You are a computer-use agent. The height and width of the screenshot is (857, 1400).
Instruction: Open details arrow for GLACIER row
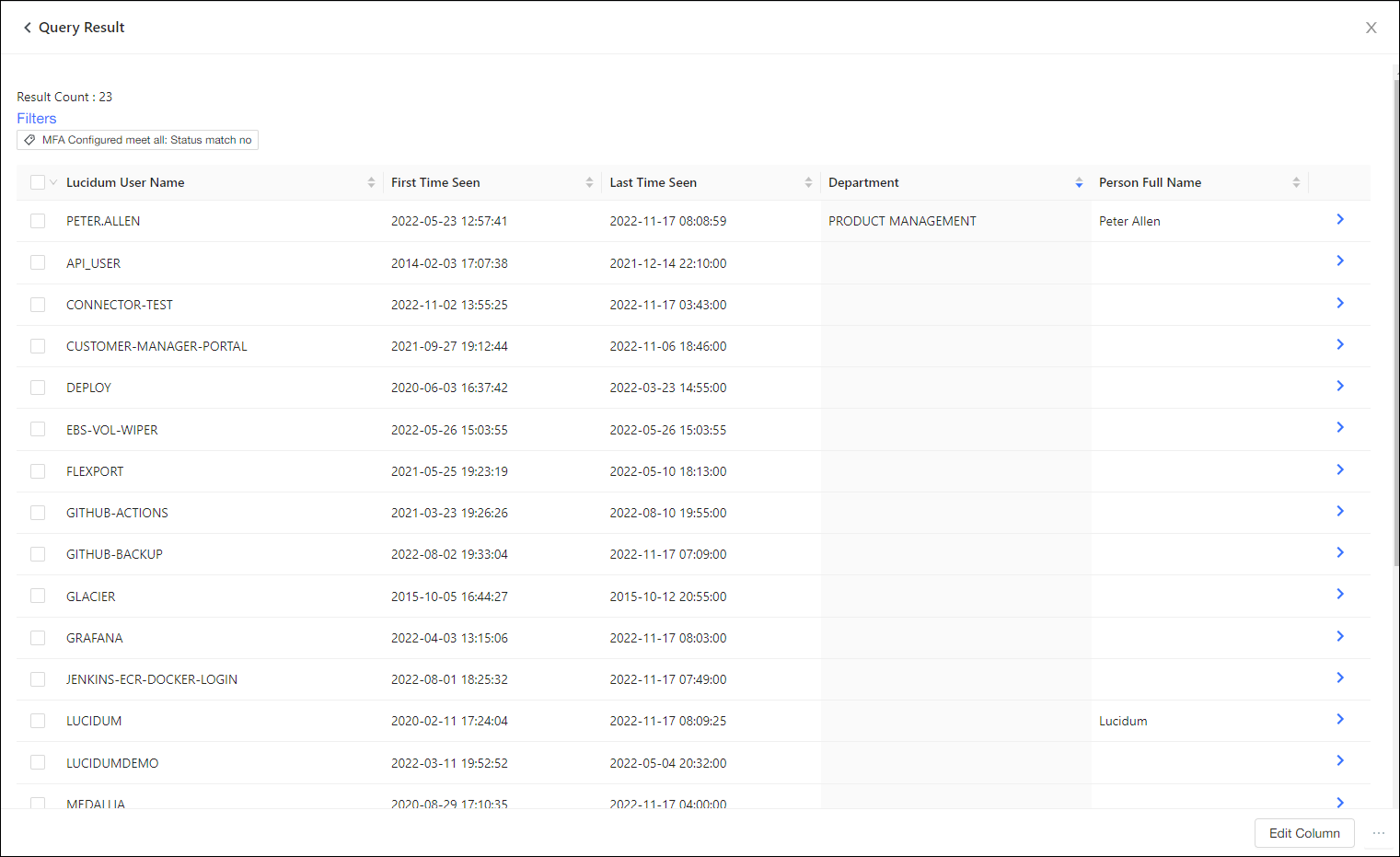[1340, 594]
